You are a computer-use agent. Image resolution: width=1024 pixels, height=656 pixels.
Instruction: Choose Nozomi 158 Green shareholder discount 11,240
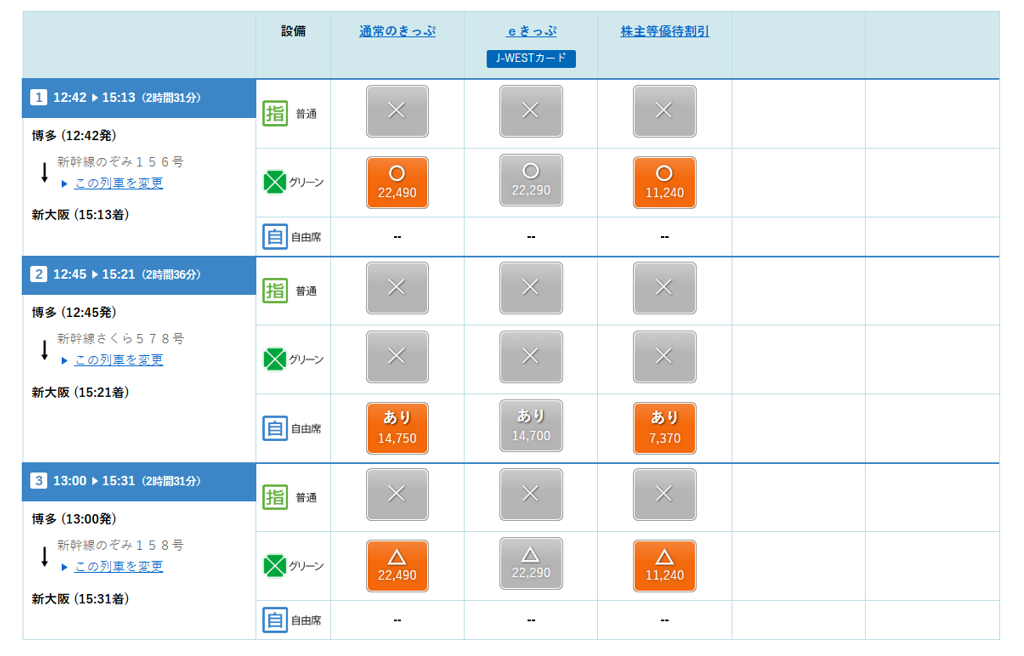(x=664, y=566)
